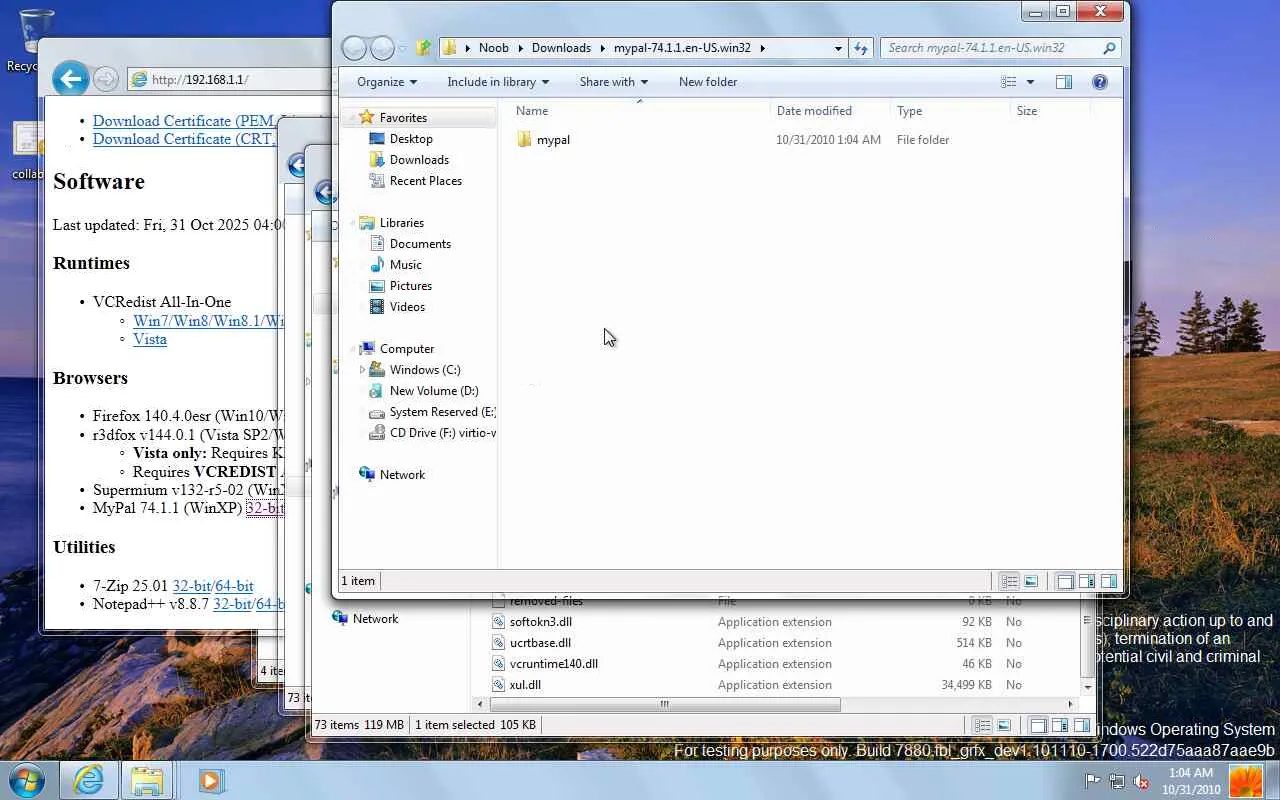Screen dimensions: 1280x800
Task: Open Explorer Help via the question mark icon
Action: 1100,82
